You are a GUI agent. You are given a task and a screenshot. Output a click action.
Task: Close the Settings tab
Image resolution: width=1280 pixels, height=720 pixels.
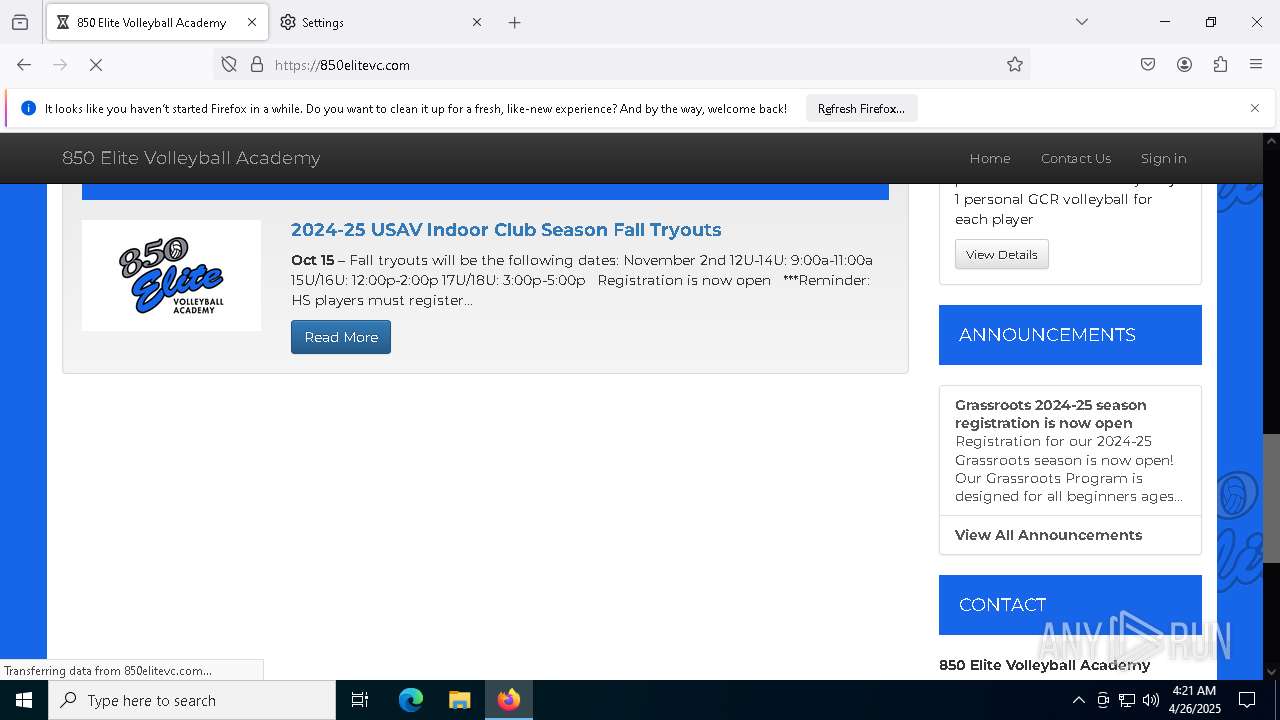(477, 22)
